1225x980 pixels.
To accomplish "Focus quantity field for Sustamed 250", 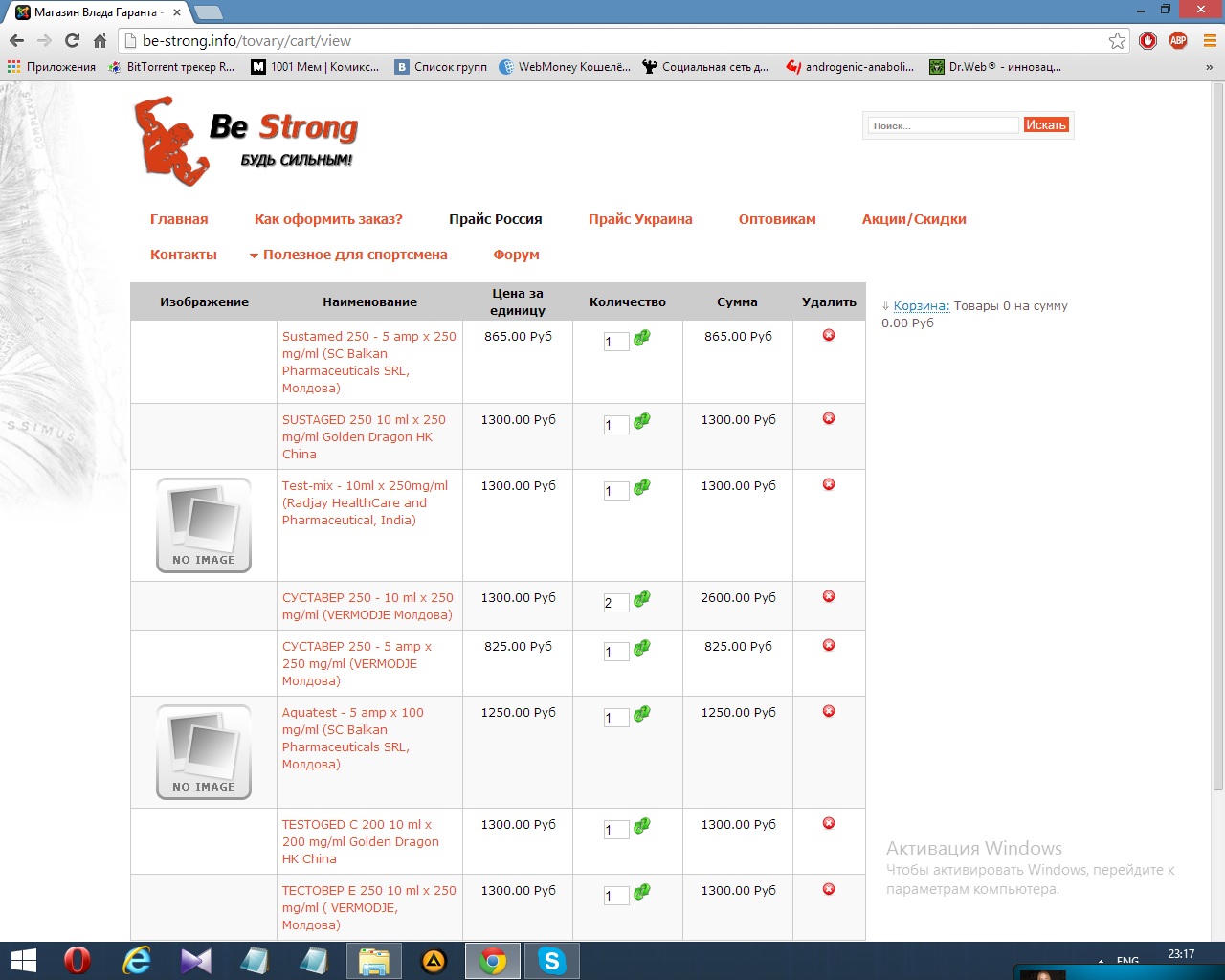I will tap(616, 342).
